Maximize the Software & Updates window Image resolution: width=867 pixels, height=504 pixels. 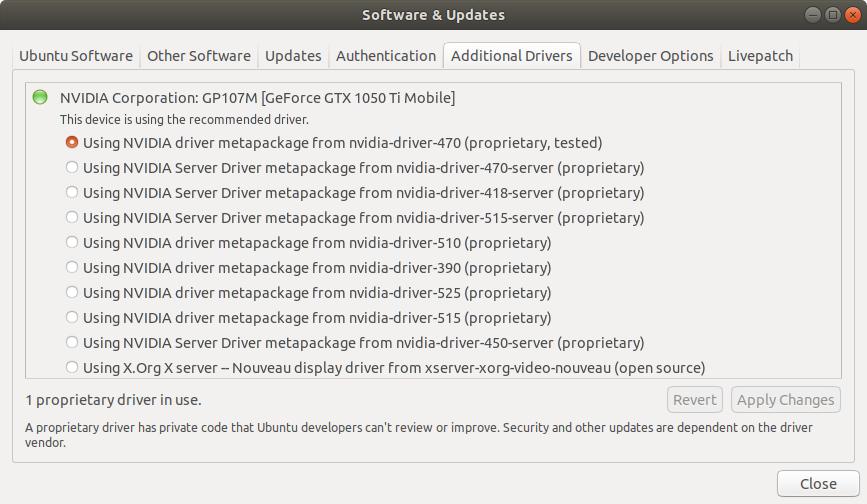832,15
